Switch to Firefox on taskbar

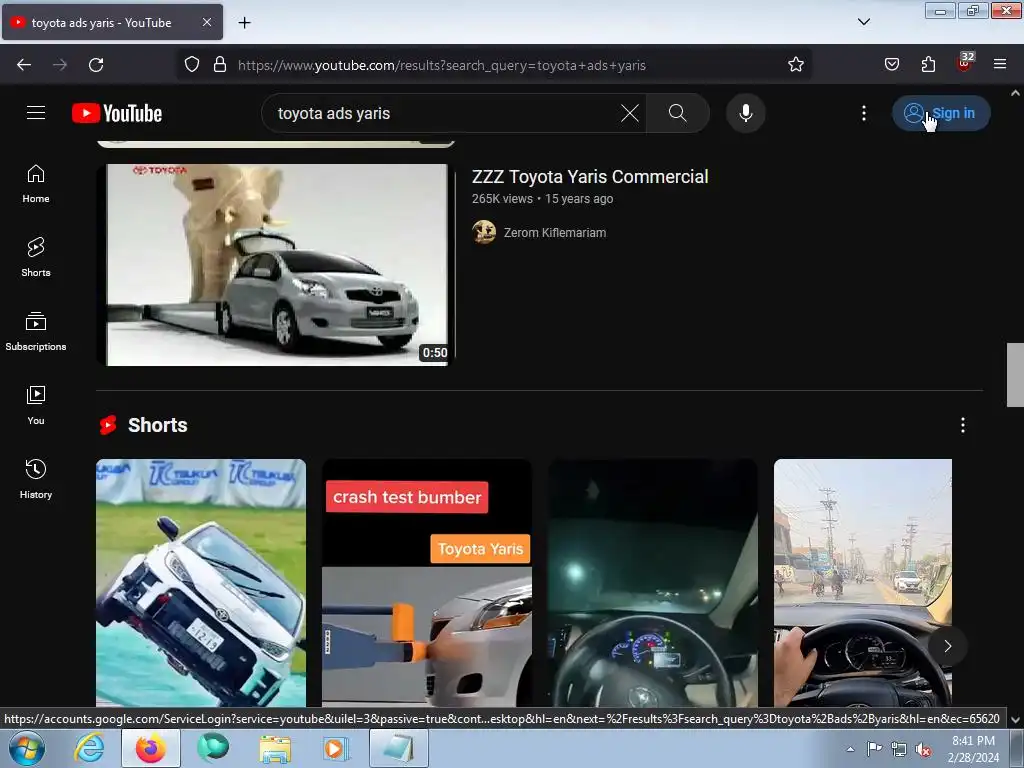point(151,748)
